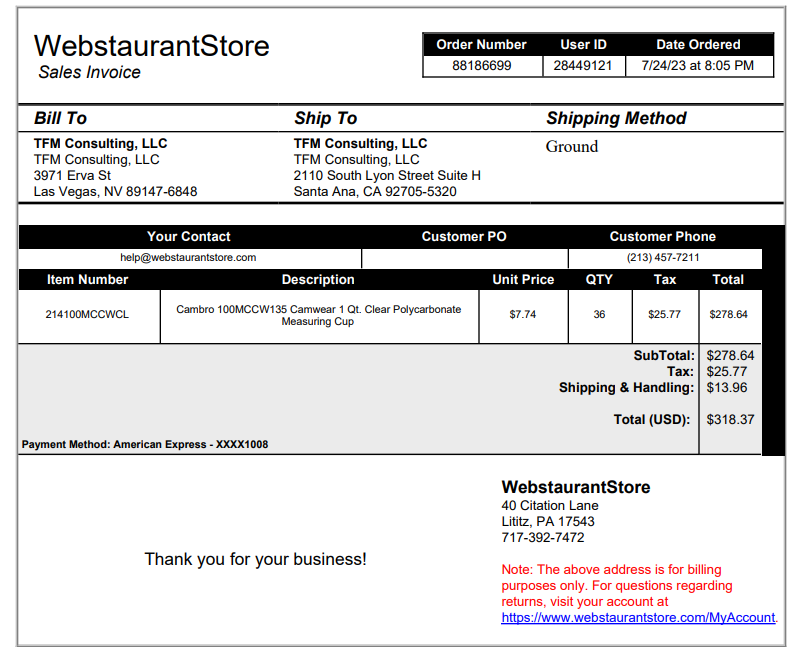The image size is (799, 656).
Task: Click the Sales Invoice subtitle
Action: pos(89,72)
